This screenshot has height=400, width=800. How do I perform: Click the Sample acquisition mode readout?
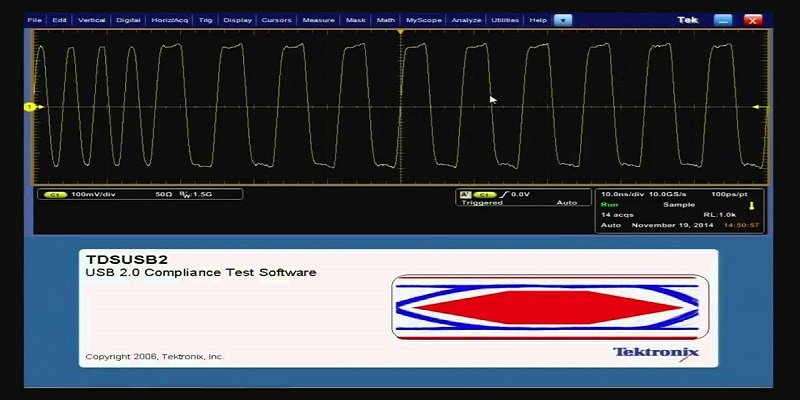point(679,205)
